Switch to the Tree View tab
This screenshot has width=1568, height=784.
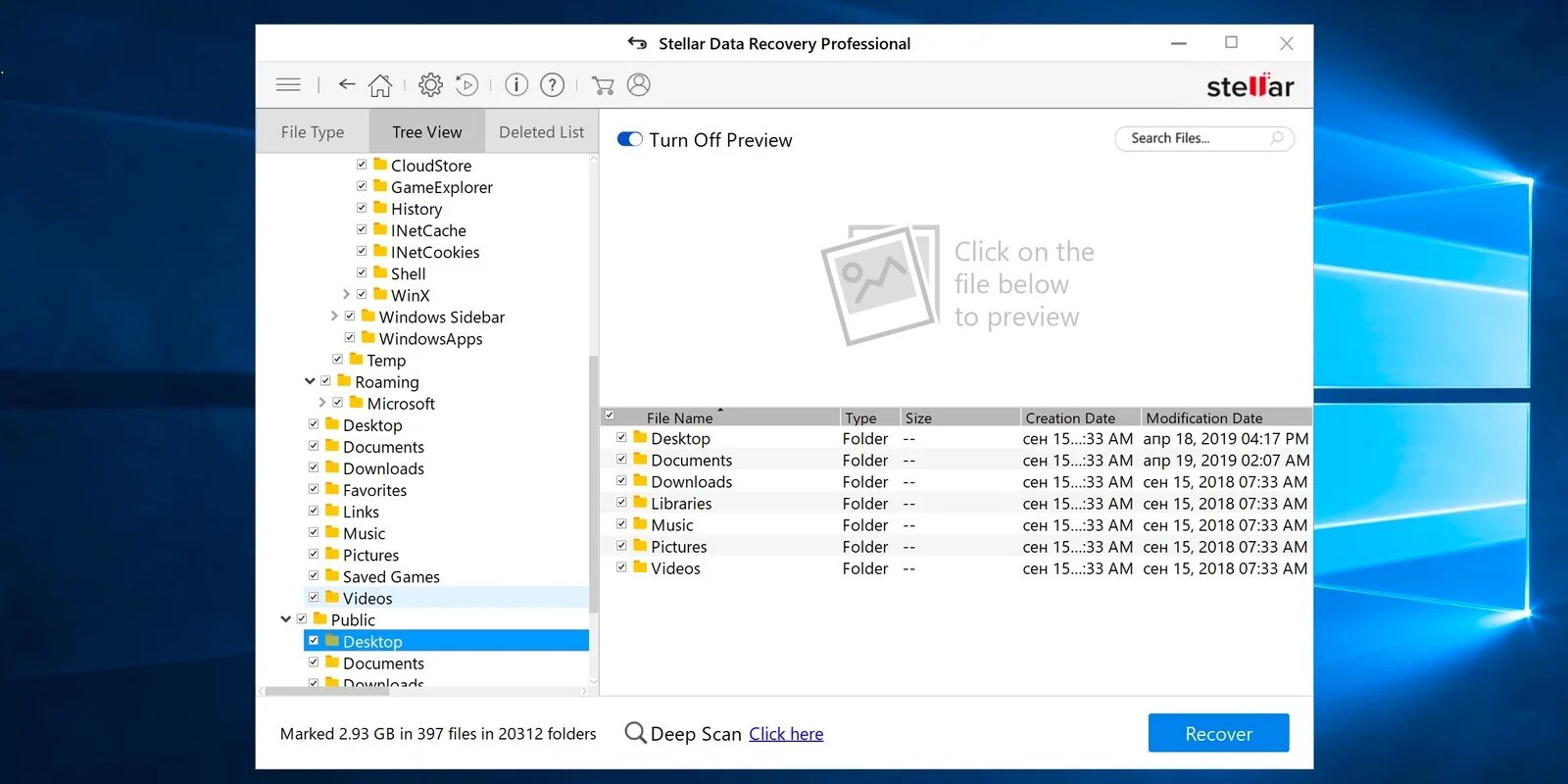427,131
